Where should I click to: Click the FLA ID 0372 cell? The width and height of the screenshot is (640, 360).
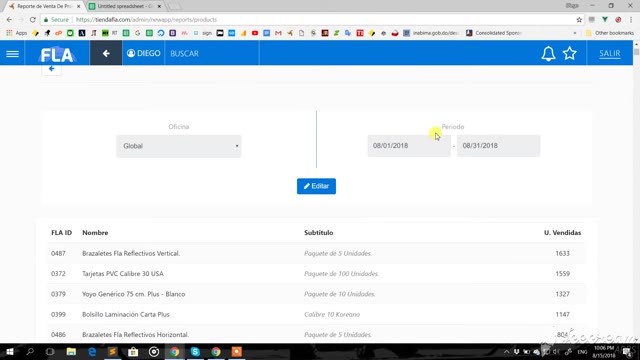point(58,274)
